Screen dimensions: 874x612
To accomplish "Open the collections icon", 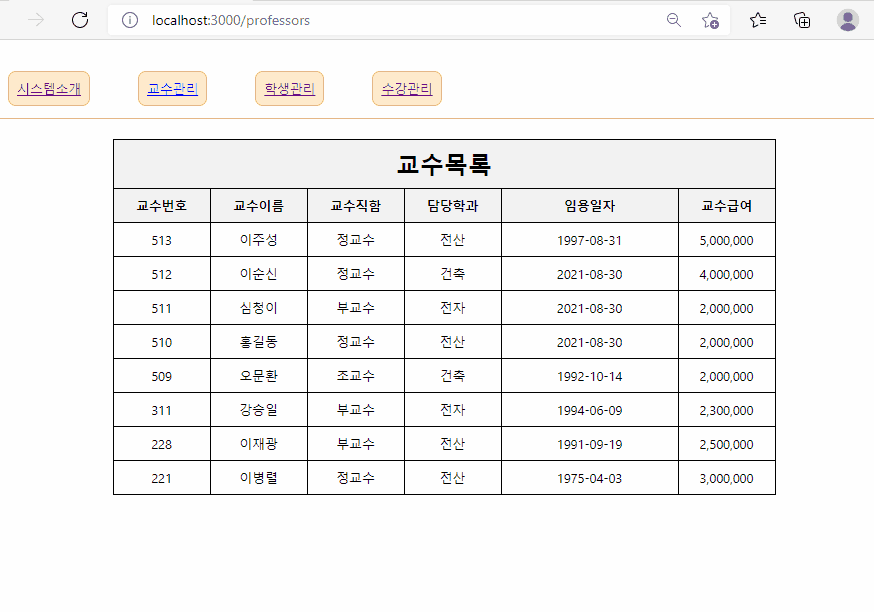I will coord(802,20).
